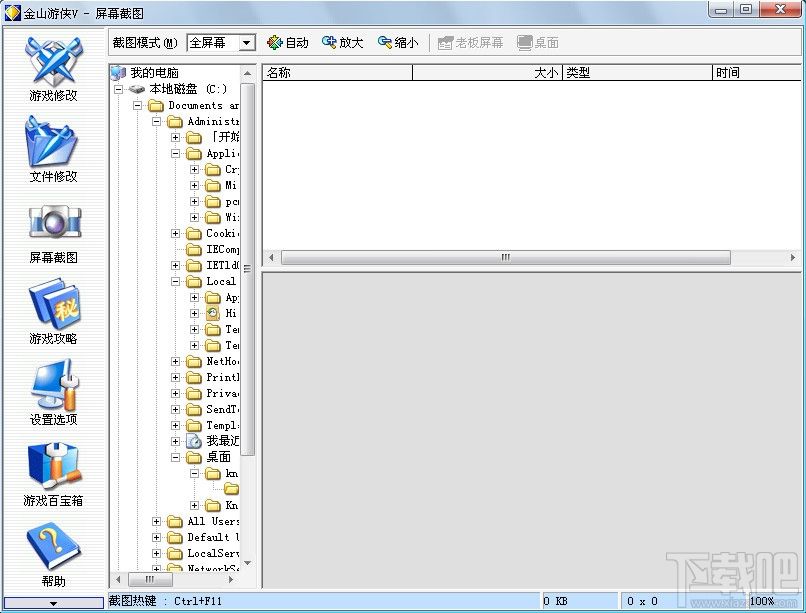Select the 屏幕截图 screenshot camera icon

53,224
